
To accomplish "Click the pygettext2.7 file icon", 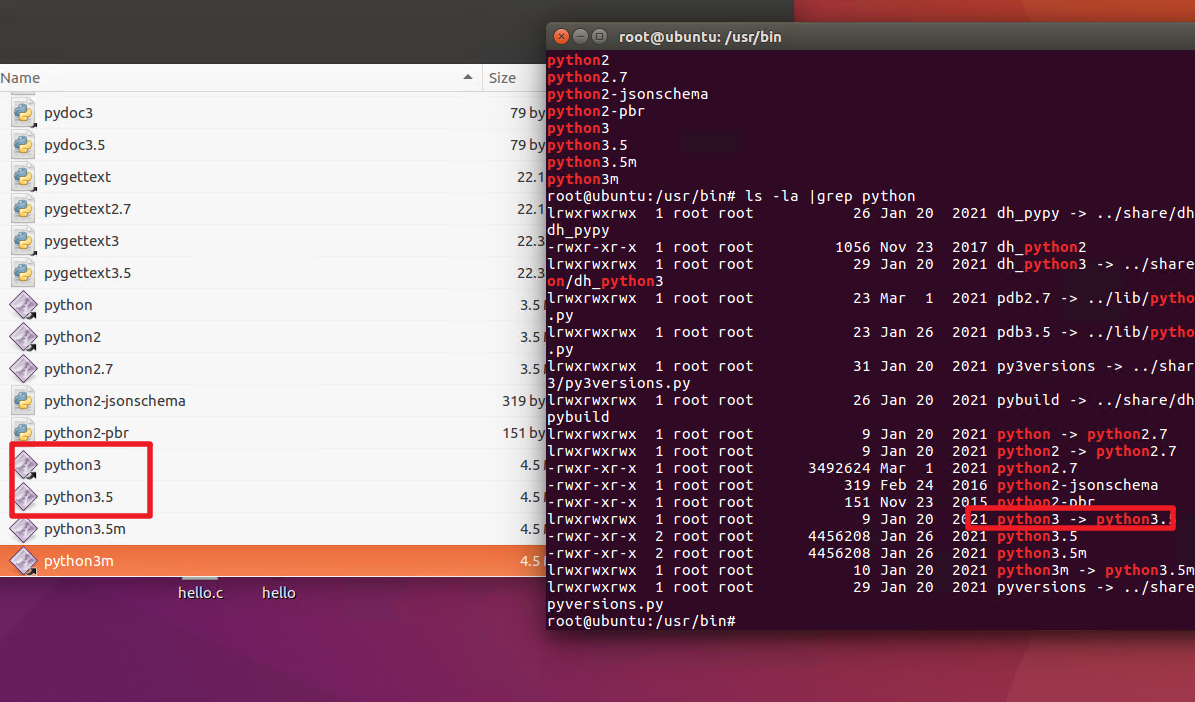I will [x=24, y=209].
